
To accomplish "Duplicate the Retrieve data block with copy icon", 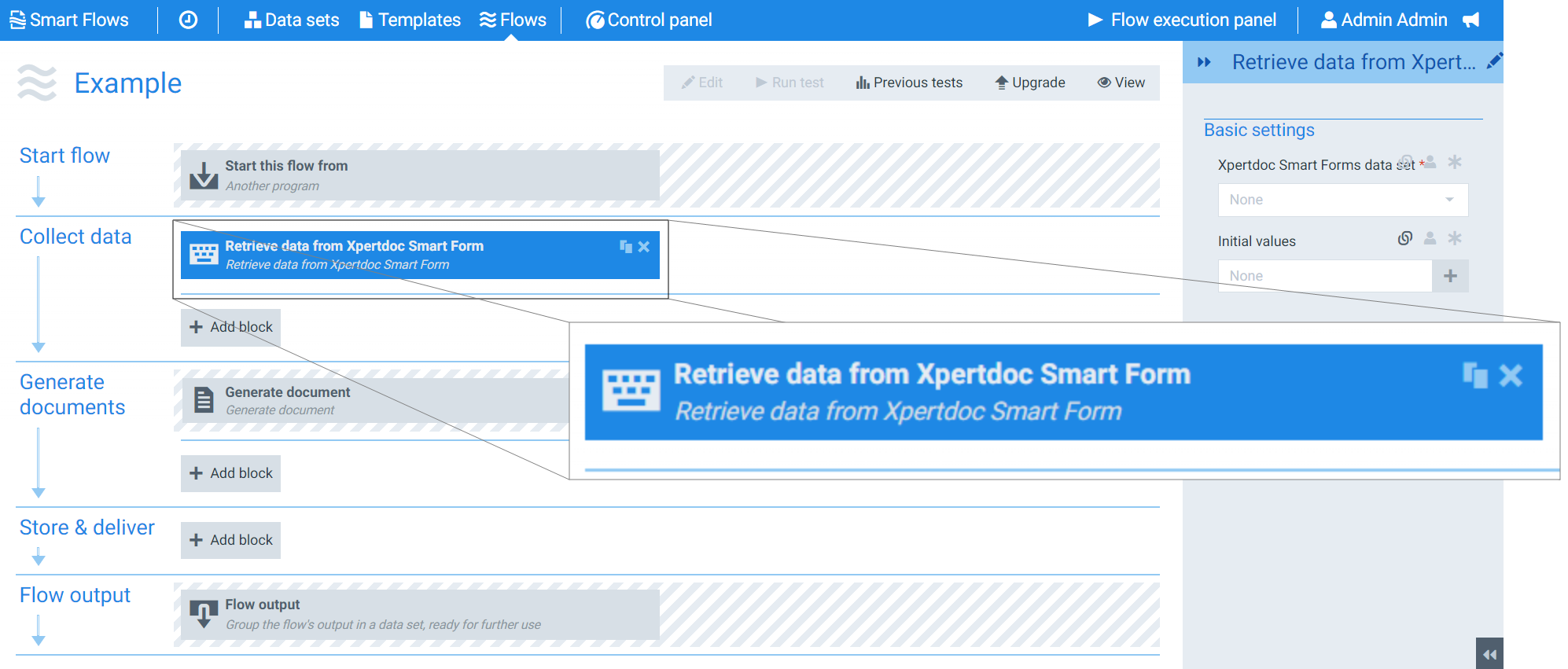I will click(626, 247).
